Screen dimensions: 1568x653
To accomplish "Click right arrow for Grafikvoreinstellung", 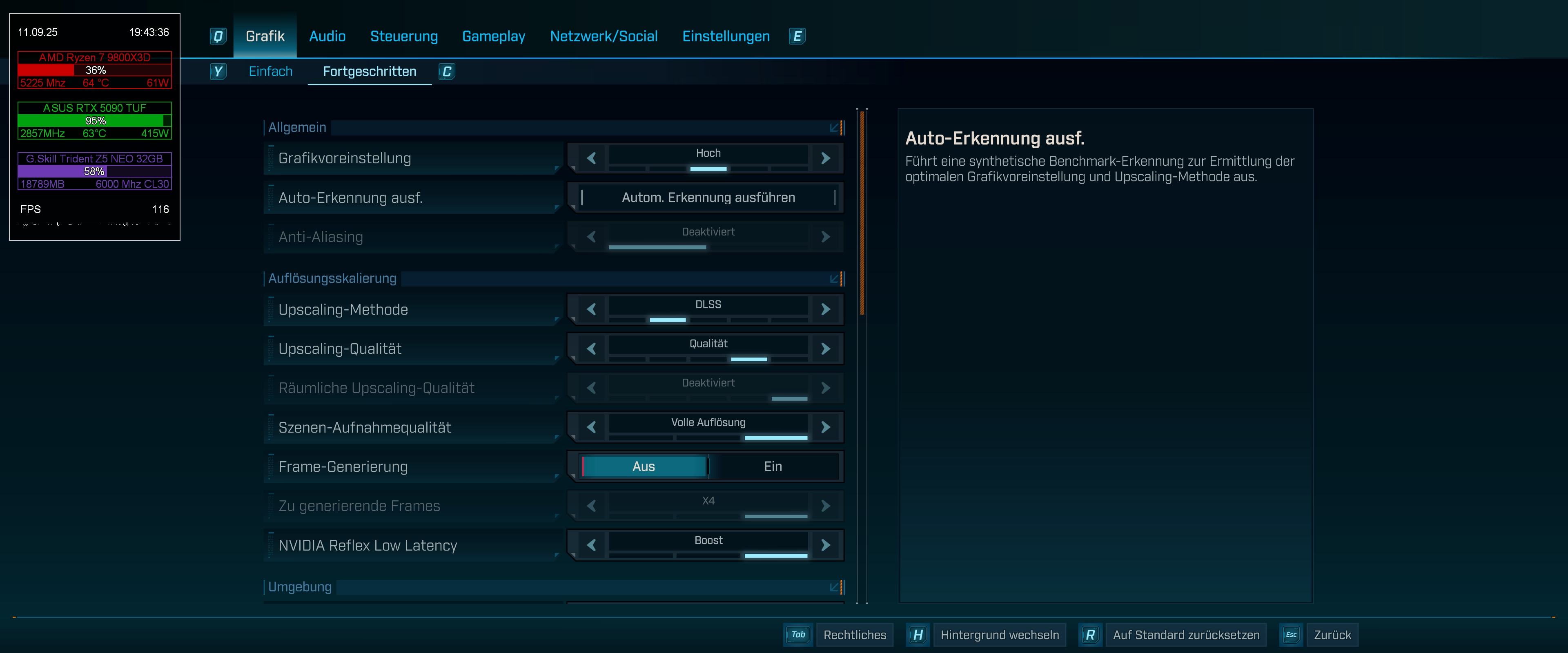I will tap(825, 158).
